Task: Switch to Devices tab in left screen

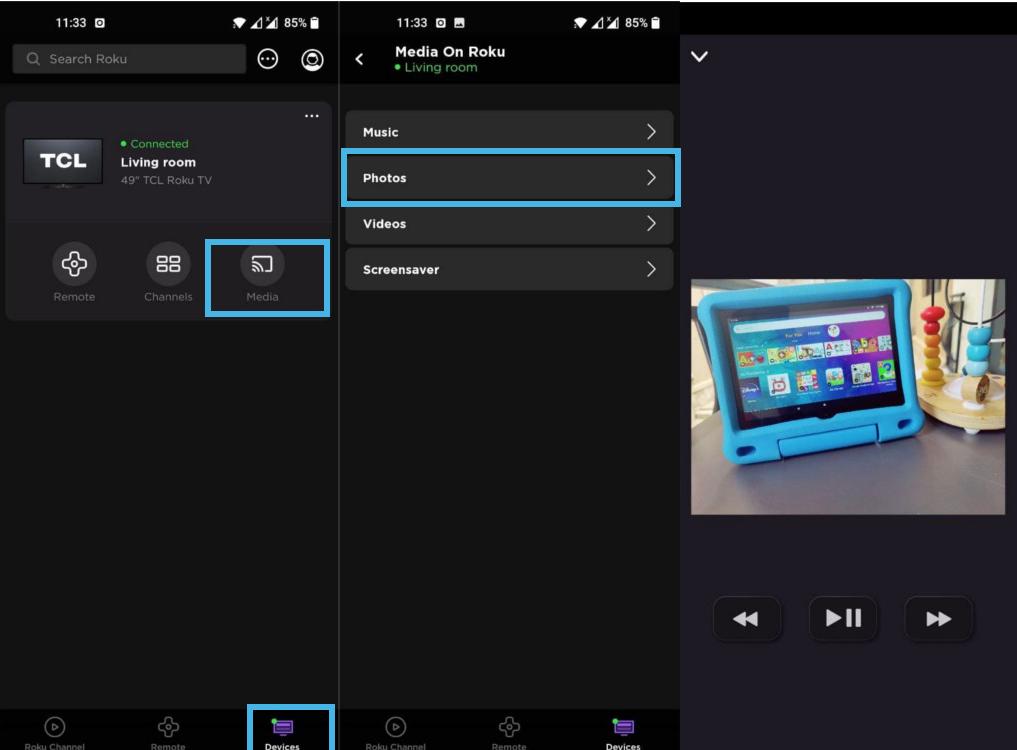Action: coord(282,732)
